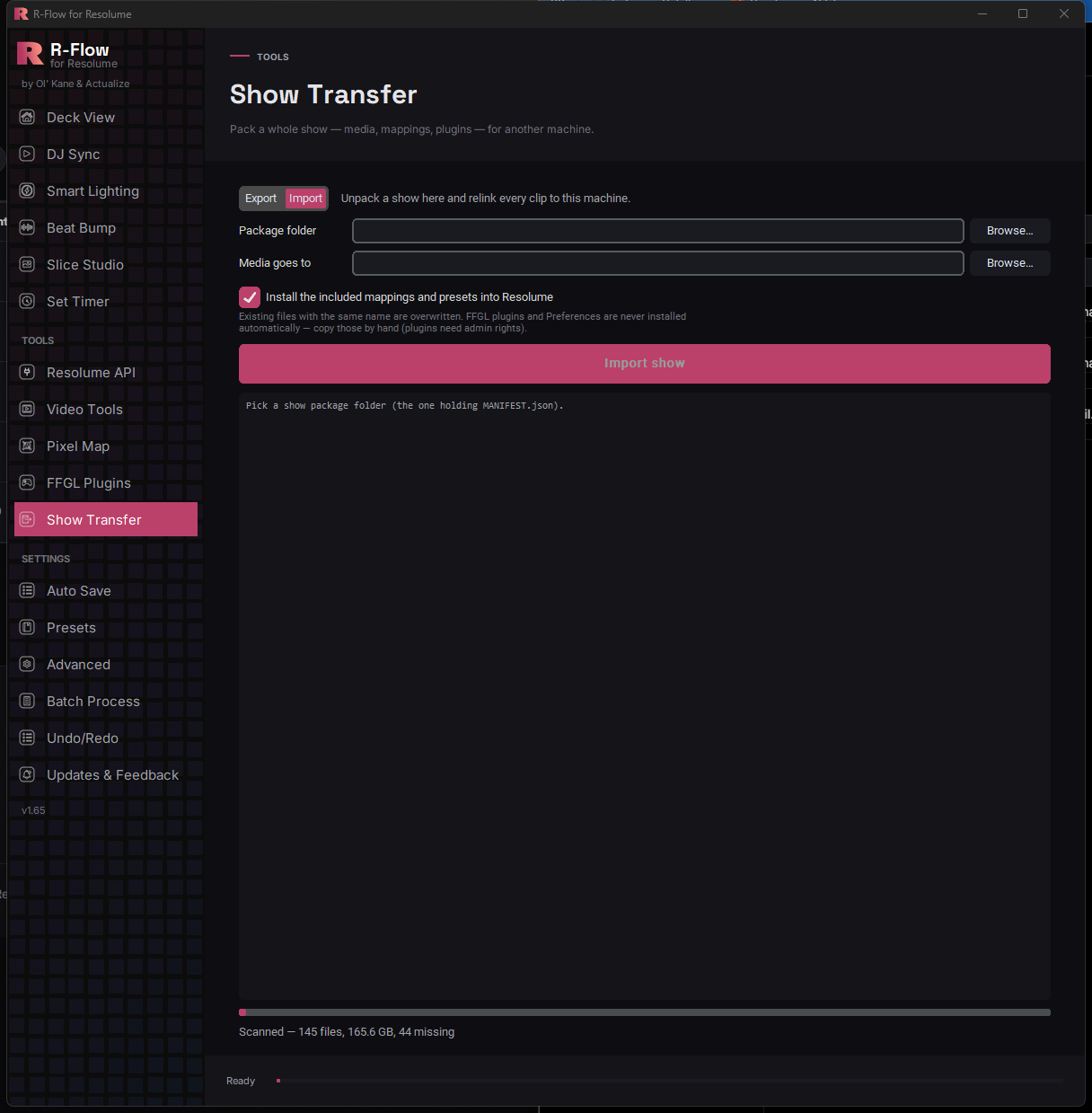Image resolution: width=1092 pixels, height=1113 pixels.
Task: Click the Slice Studio icon
Action: click(x=27, y=264)
